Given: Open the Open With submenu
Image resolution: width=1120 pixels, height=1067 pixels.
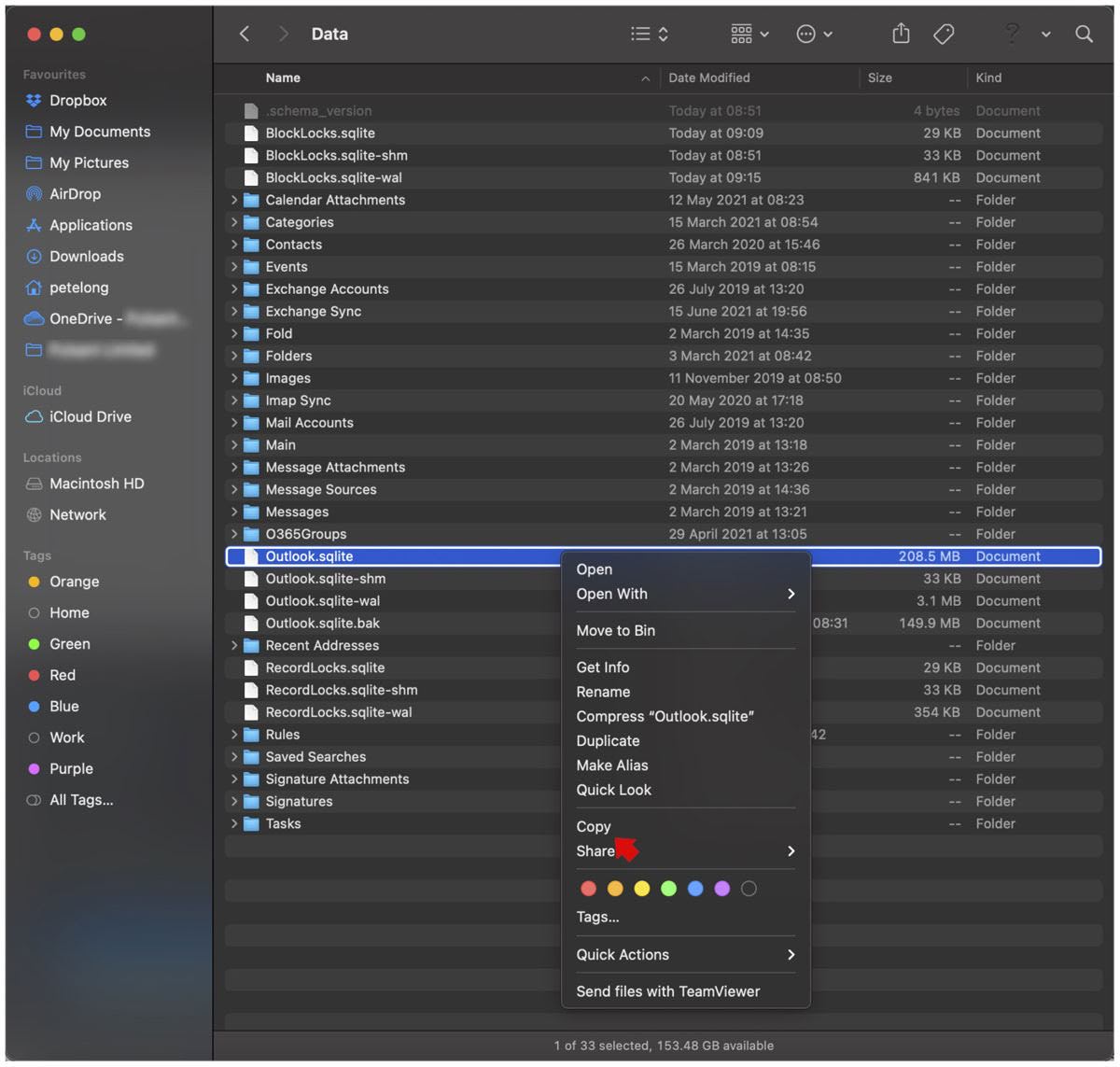Looking at the screenshot, I should [686, 594].
